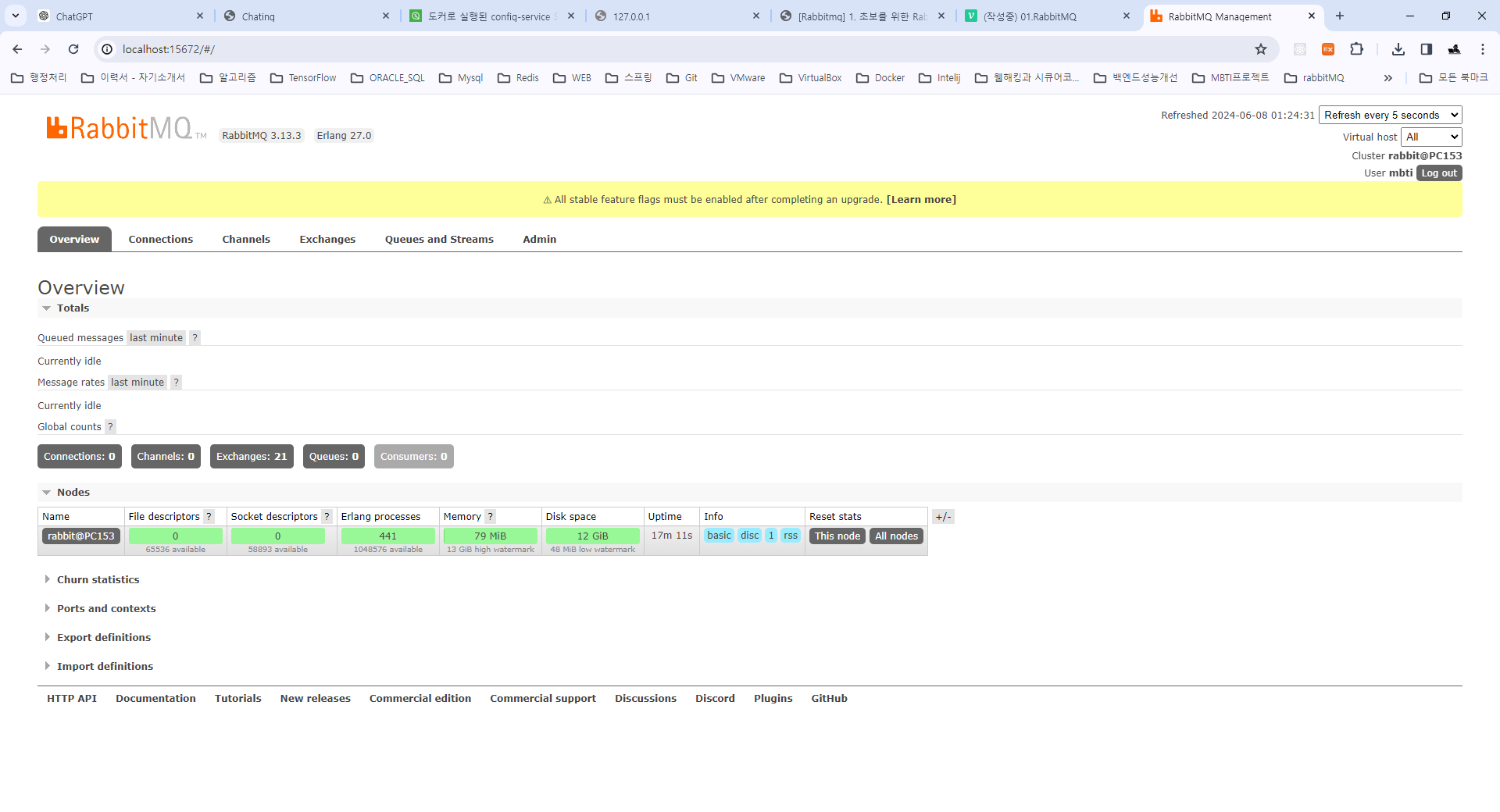Screen dimensions: 1500x812
Task: Click the help icon next to Queued messages
Action: (x=195, y=338)
